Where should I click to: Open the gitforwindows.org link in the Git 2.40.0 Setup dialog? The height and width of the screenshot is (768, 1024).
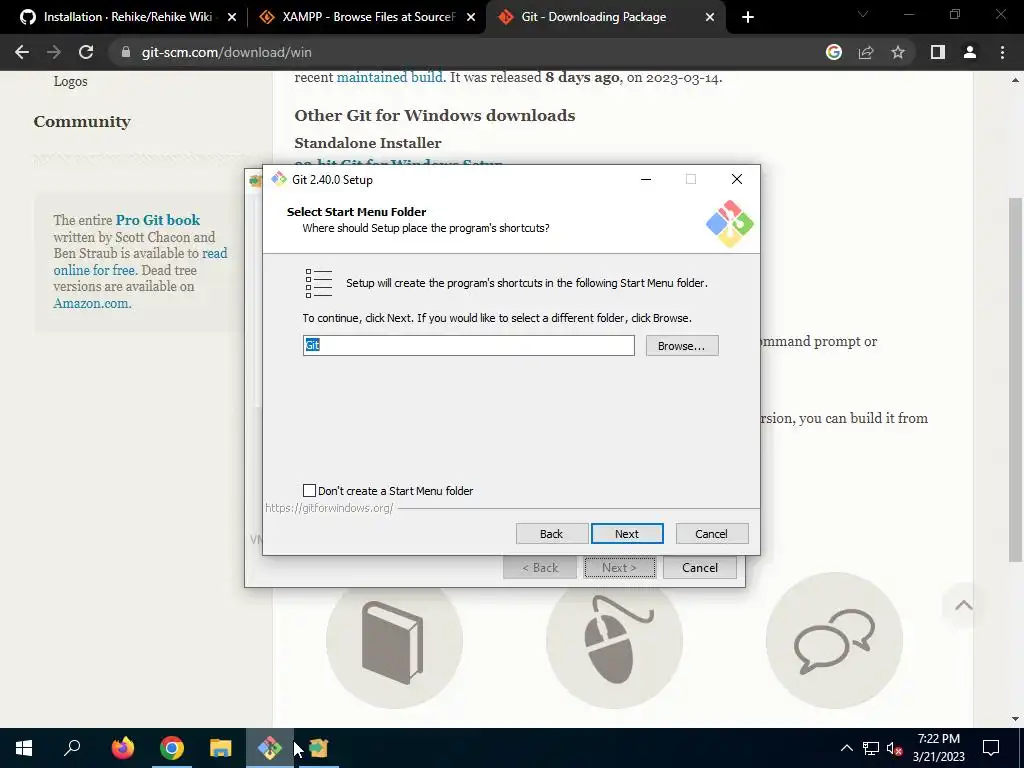coord(329,508)
